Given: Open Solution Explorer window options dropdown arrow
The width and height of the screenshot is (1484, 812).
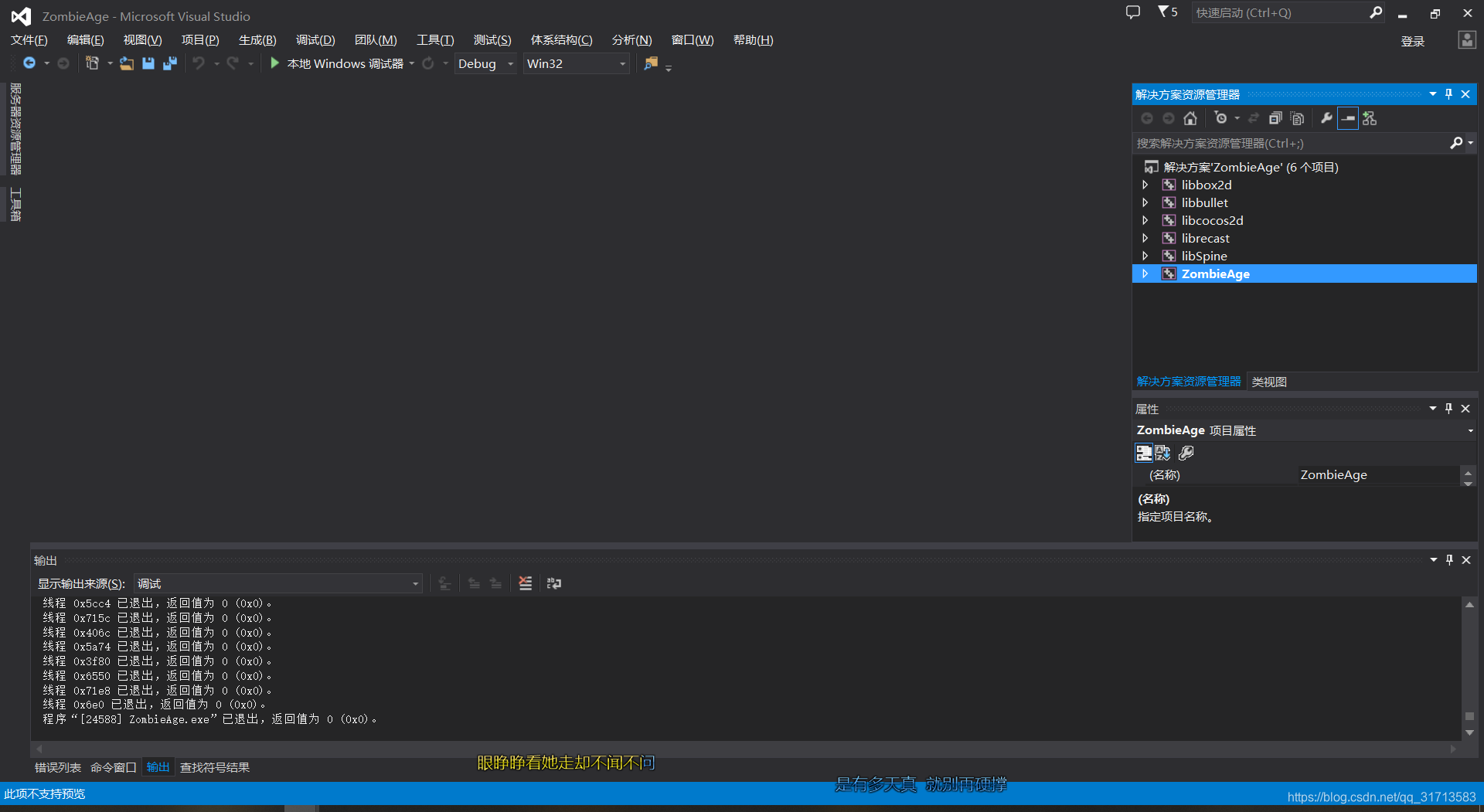Looking at the screenshot, I should click(1433, 93).
